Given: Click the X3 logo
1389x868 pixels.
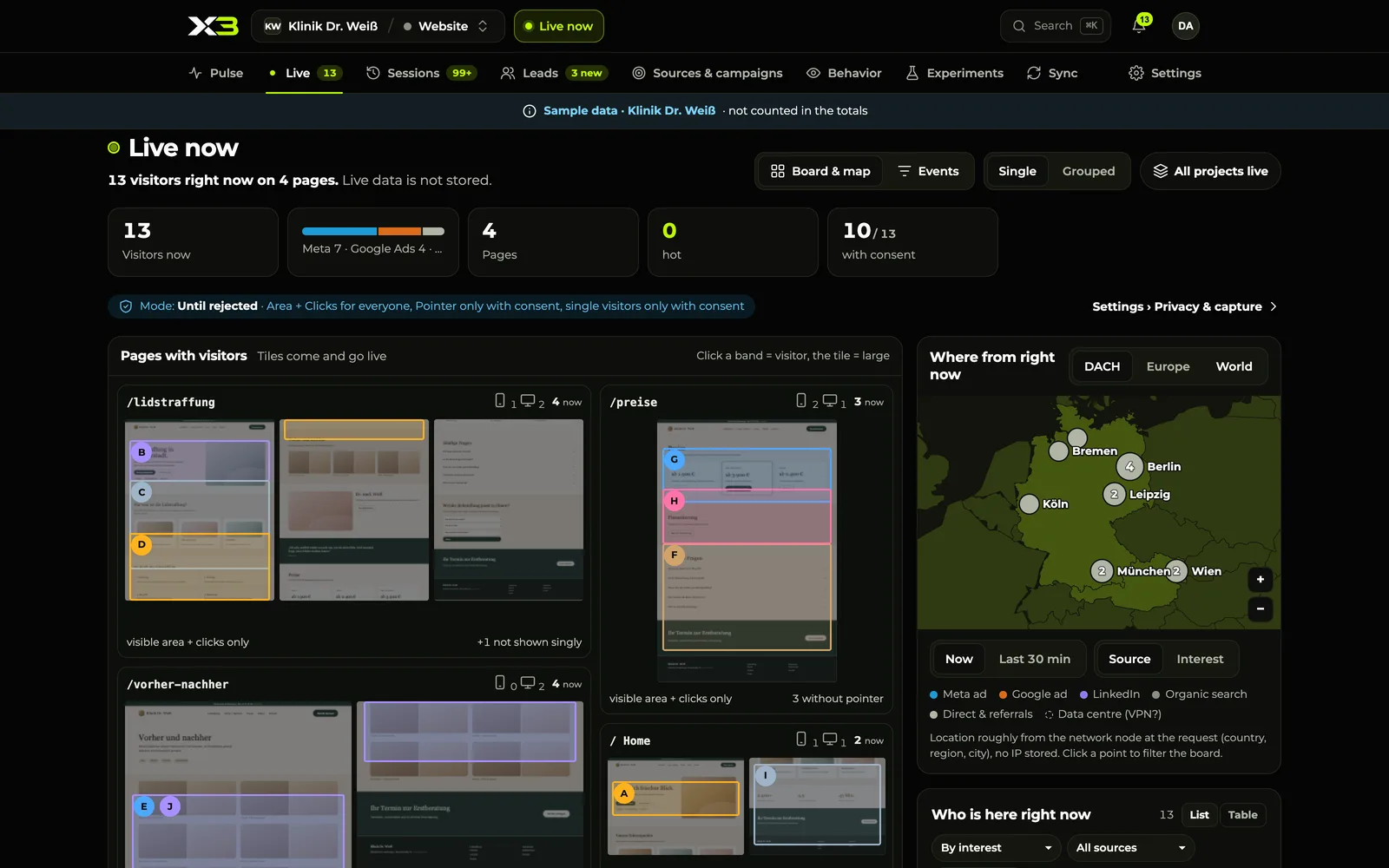Looking at the screenshot, I should (213, 26).
